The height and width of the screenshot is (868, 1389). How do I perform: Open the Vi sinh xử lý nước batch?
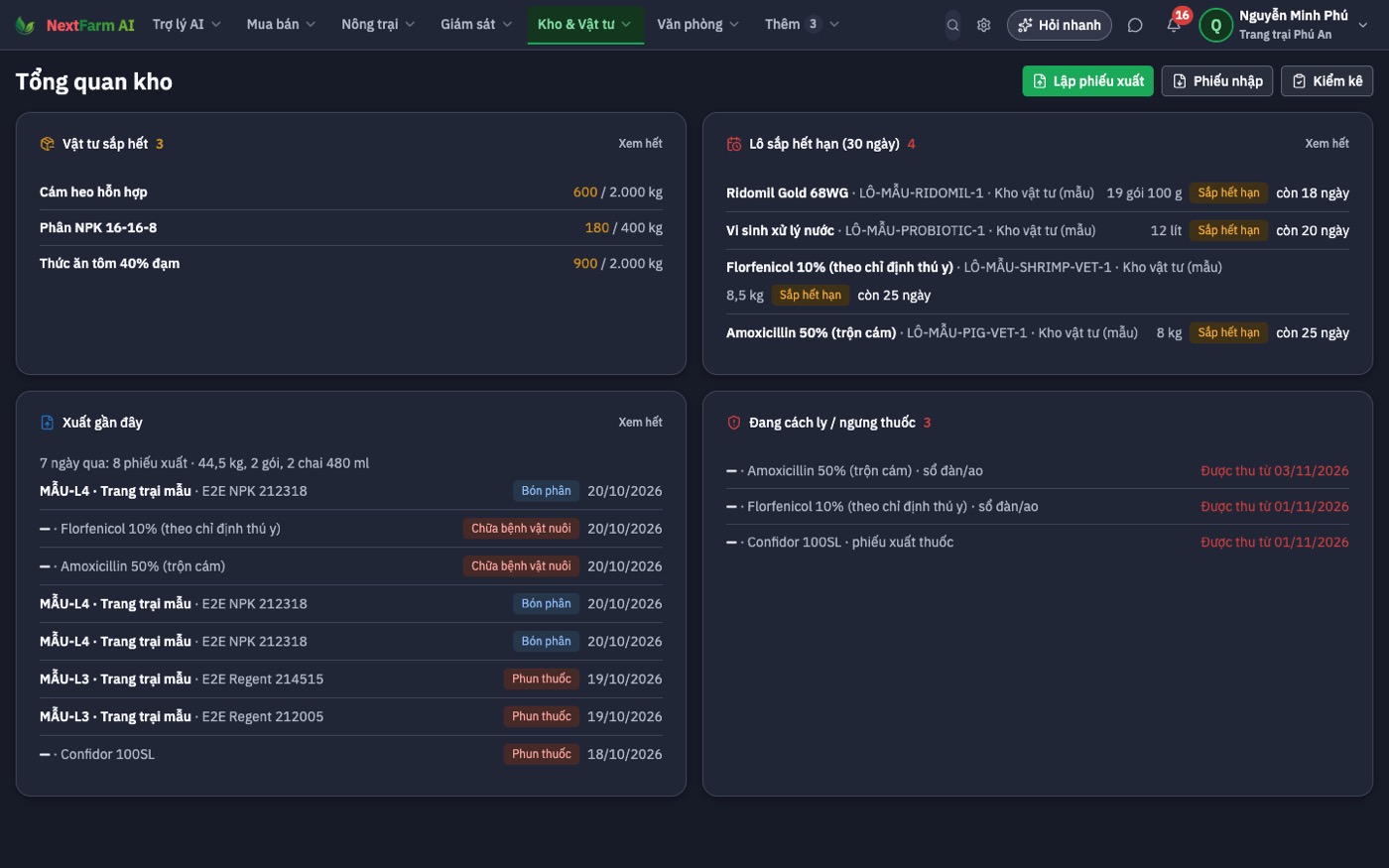[x=1038, y=230]
